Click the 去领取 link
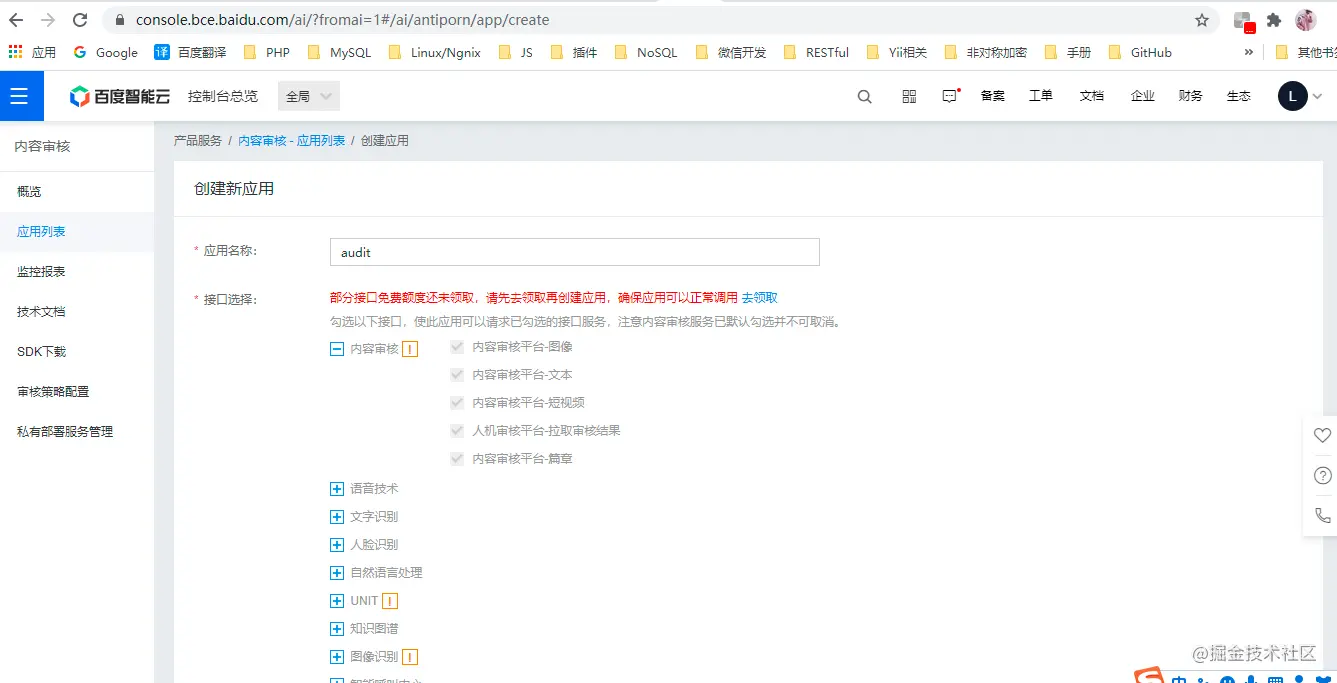This screenshot has width=1337, height=683. (759, 298)
